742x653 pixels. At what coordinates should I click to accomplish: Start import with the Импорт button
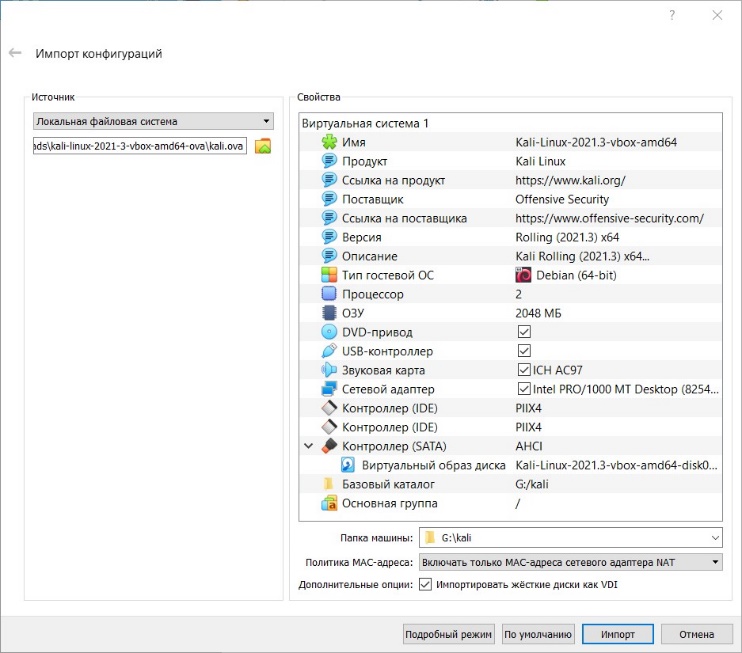click(x=618, y=634)
